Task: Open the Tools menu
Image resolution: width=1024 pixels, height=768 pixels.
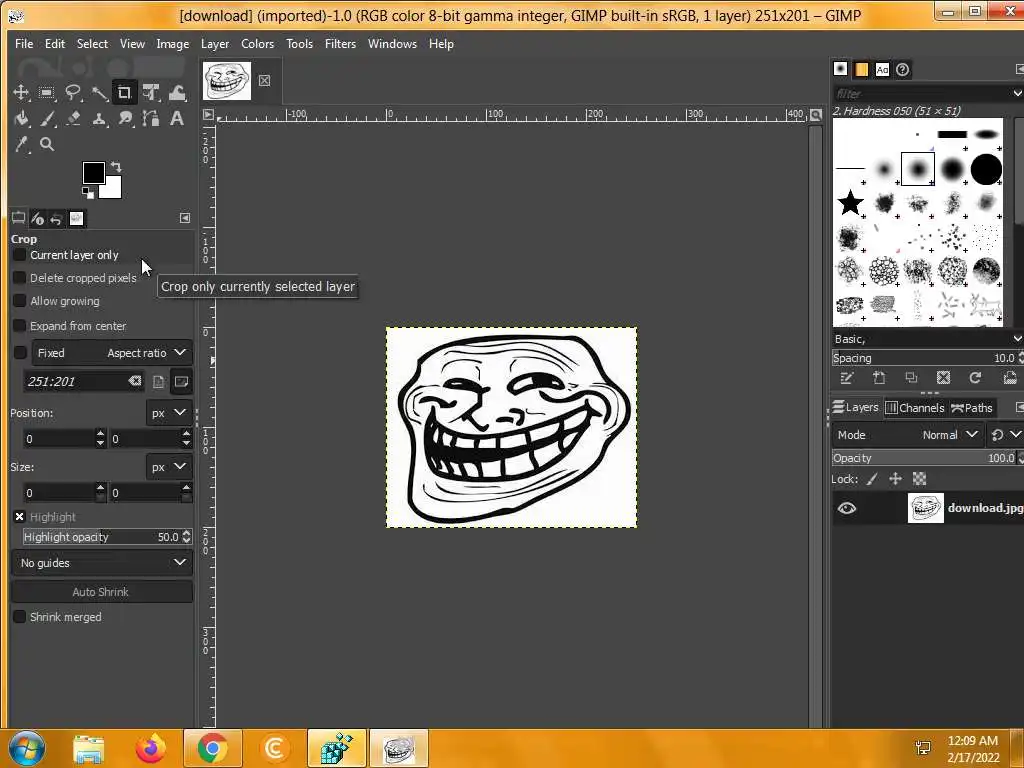Action: [299, 44]
